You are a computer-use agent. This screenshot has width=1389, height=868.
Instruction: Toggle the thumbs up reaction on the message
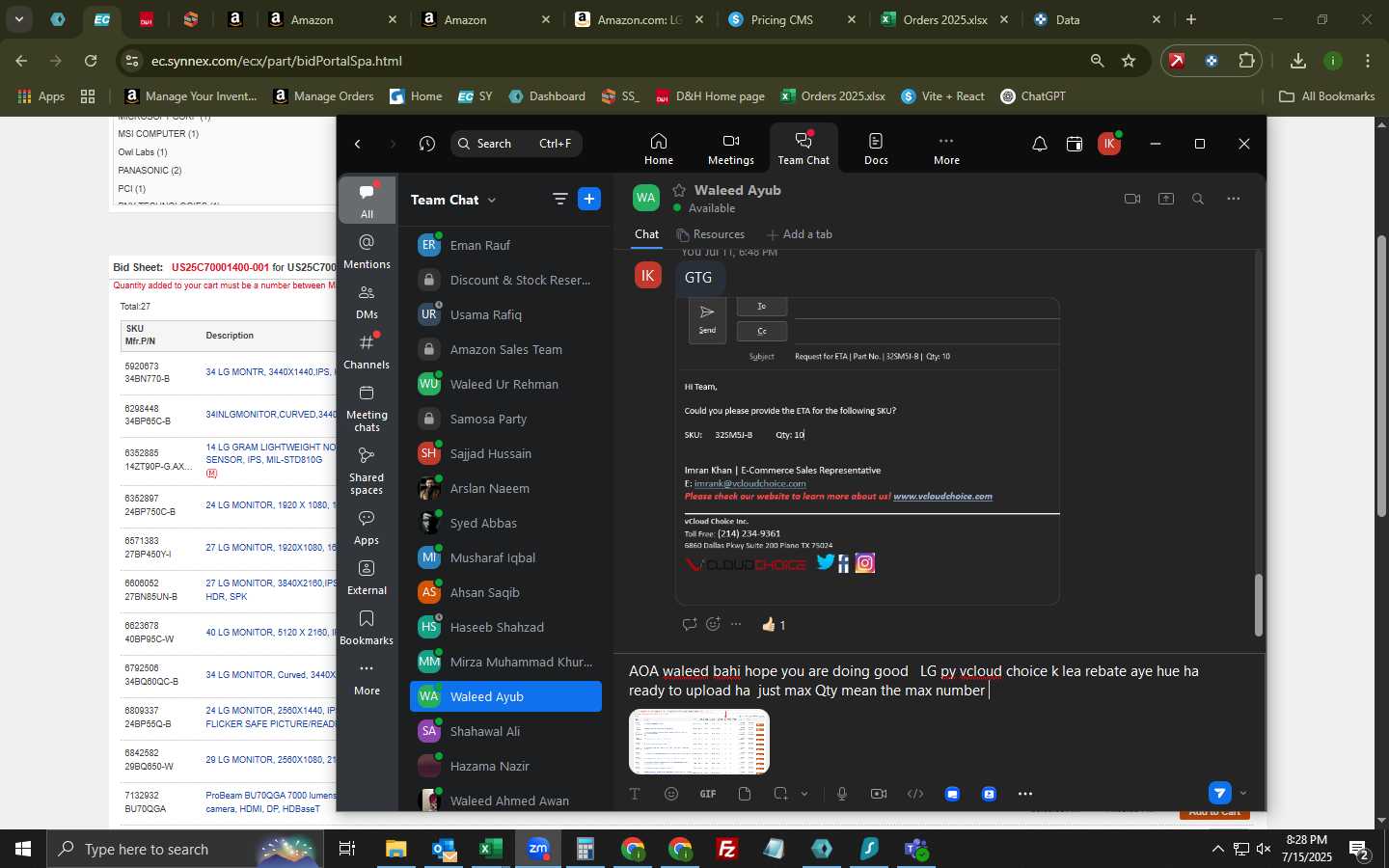click(x=774, y=625)
